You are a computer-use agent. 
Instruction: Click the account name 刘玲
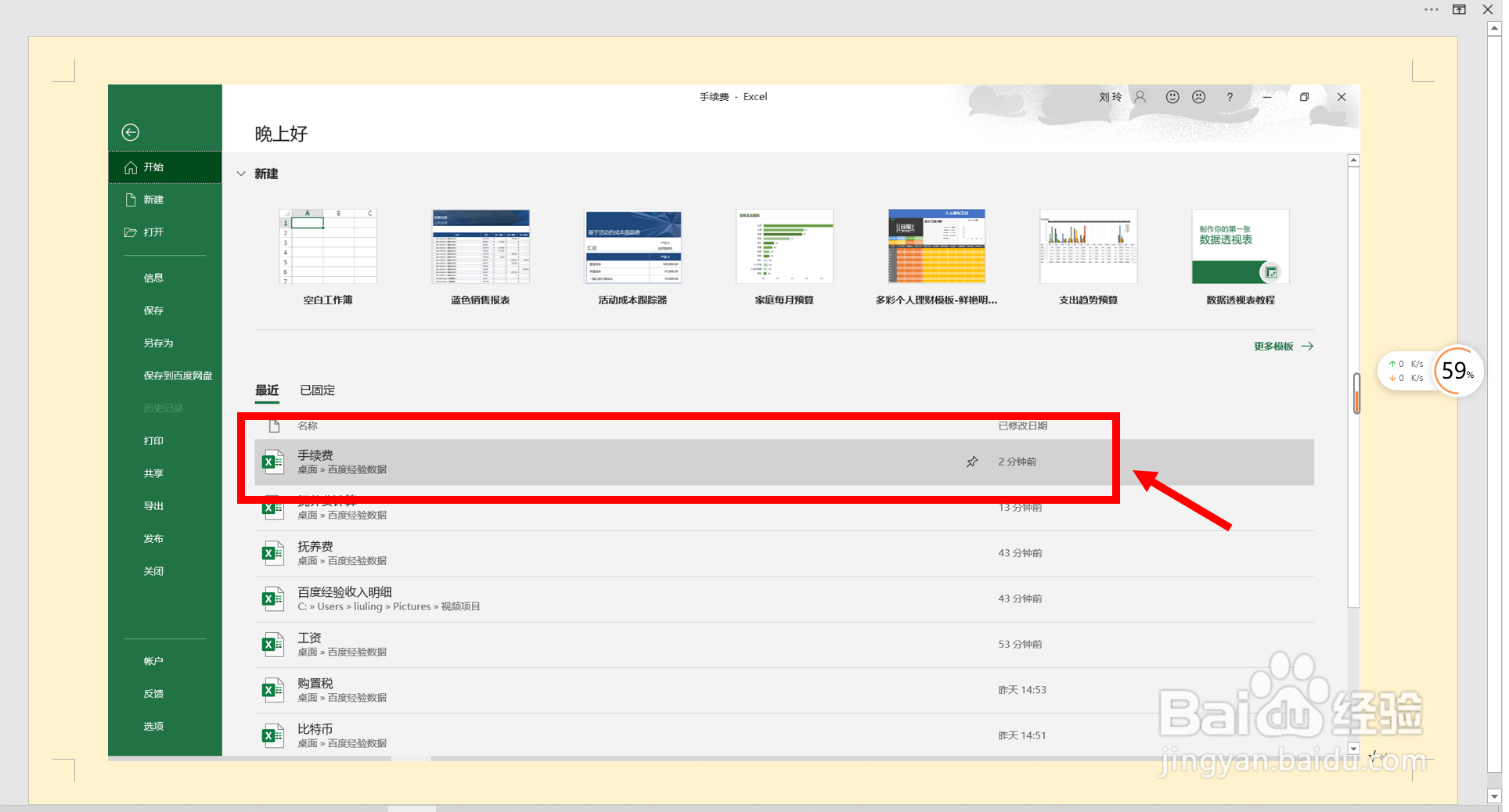(x=1110, y=97)
